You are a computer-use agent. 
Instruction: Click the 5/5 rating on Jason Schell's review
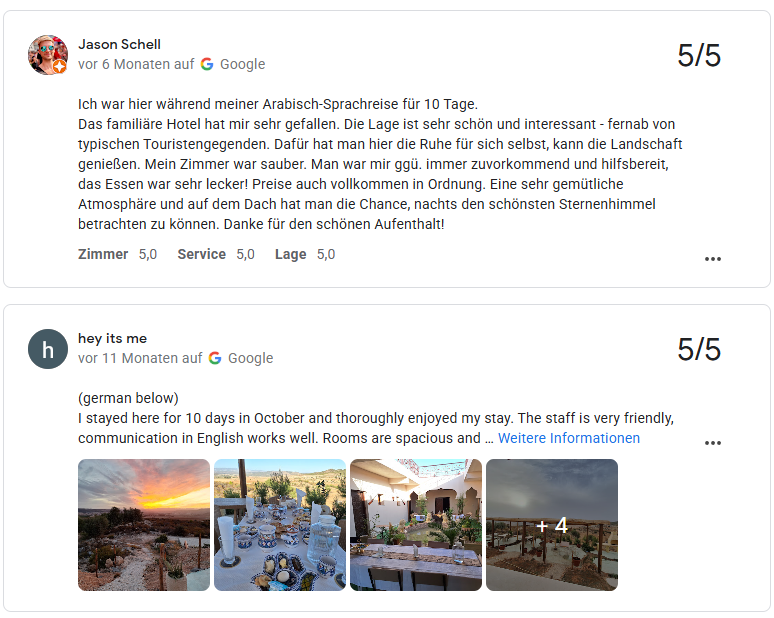tap(698, 56)
